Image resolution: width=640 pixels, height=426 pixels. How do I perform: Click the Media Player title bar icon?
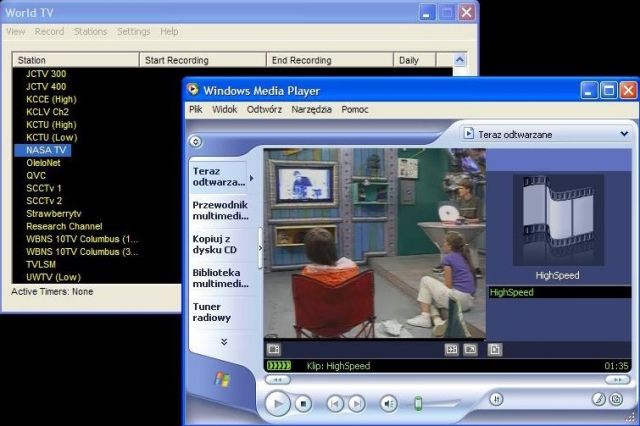pos(193,90)
